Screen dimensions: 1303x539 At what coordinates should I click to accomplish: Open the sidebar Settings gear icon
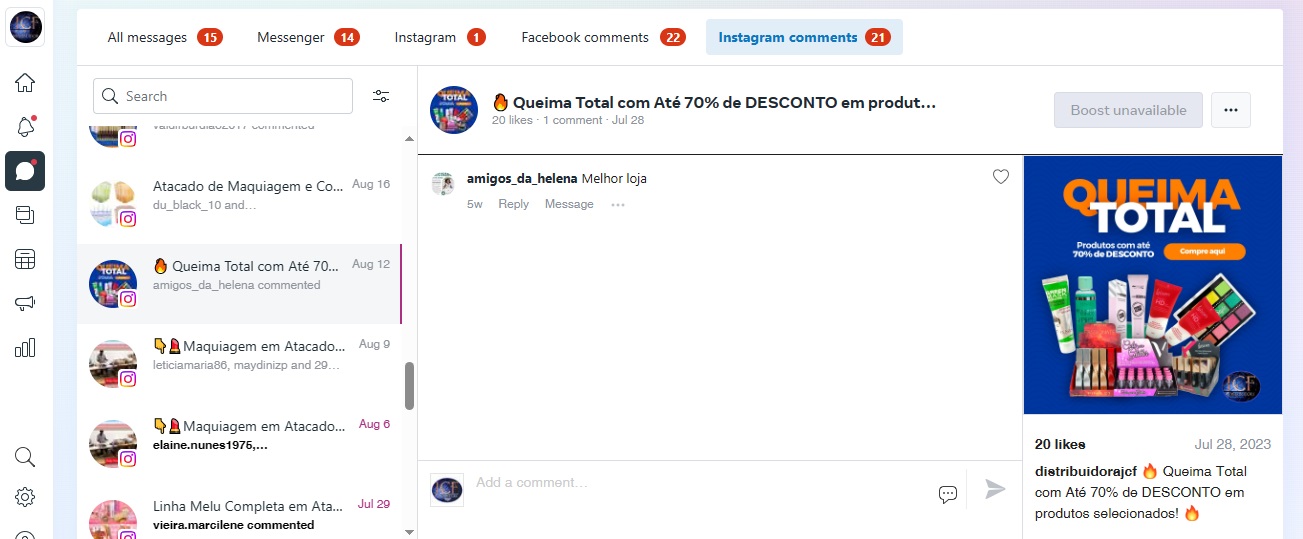(x=25, y=497)
